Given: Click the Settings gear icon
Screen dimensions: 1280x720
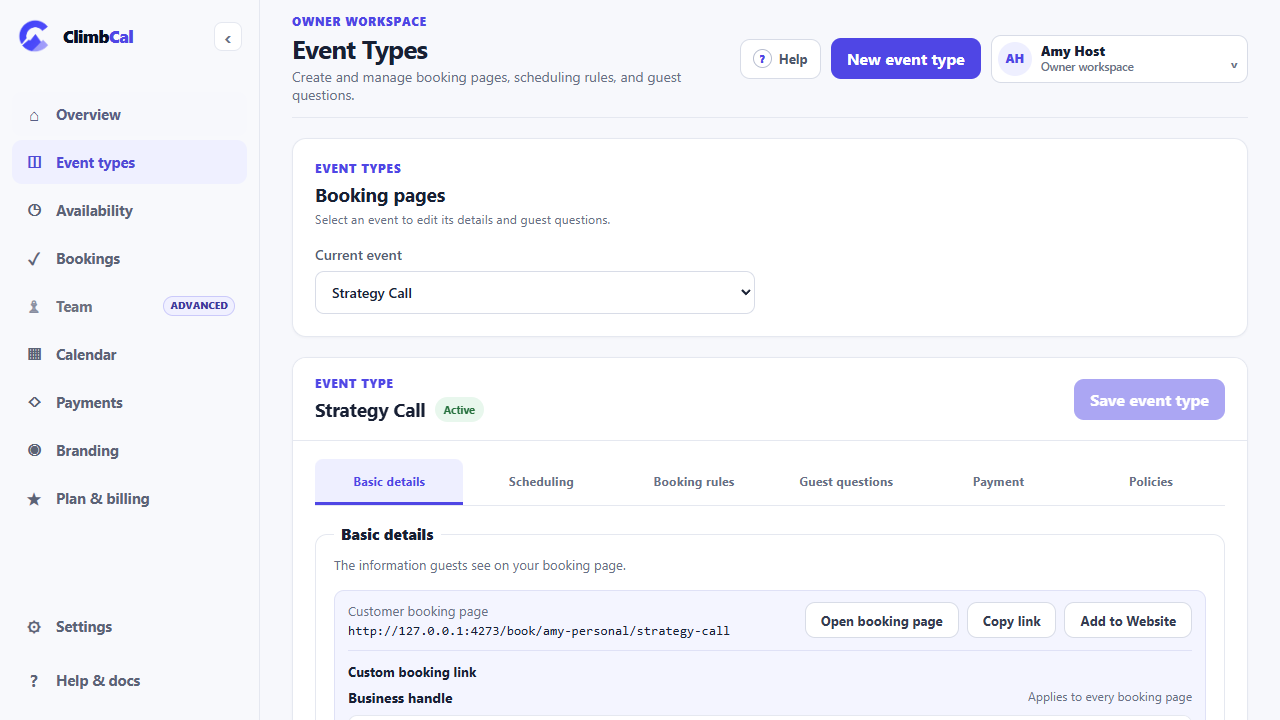Looking at the screenshot, I should [x=35, y=627].
